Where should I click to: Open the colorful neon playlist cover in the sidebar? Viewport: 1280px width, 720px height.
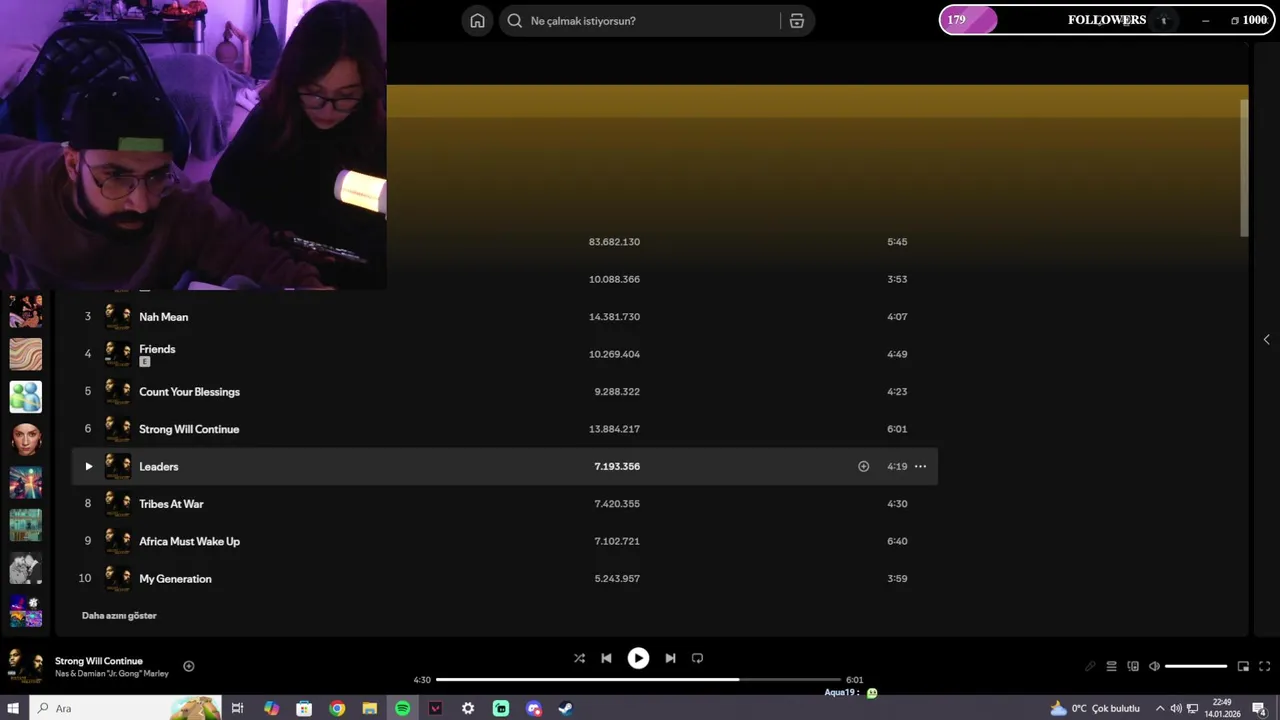pyautogui.click(x=26, y=483)
